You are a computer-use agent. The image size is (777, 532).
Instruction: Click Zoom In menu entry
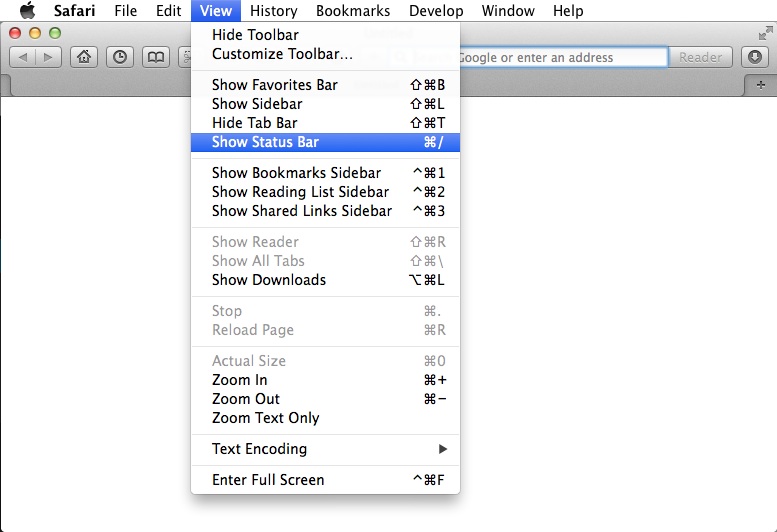[x=239, y=380]
